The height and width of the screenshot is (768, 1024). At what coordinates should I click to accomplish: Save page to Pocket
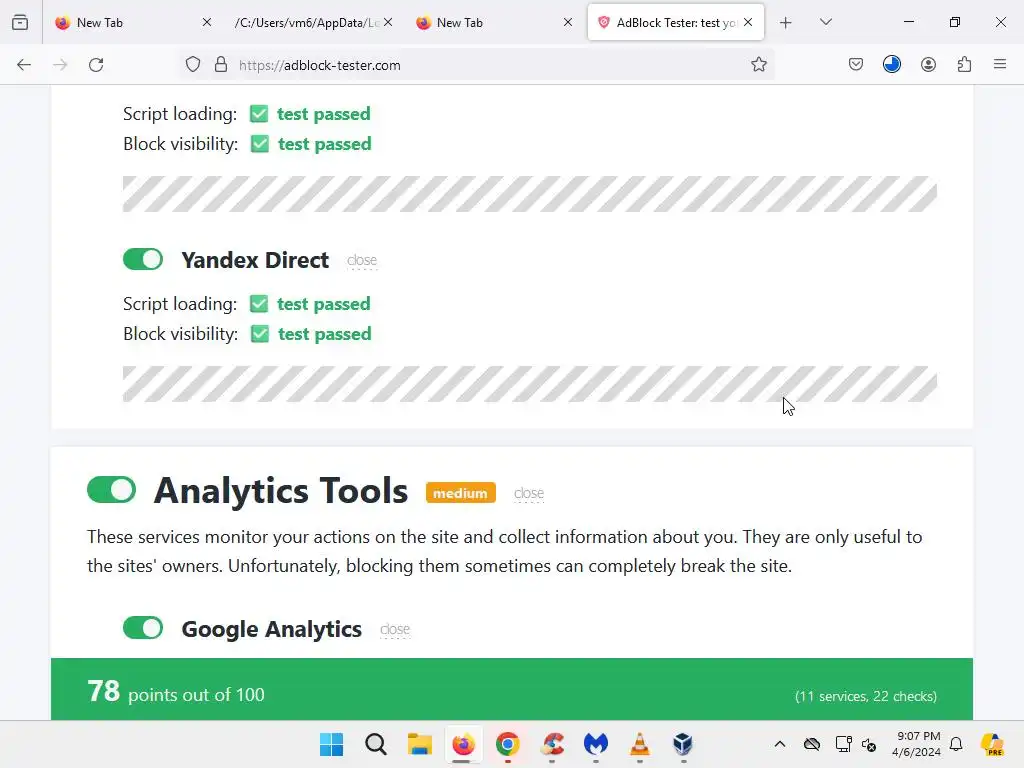coord(856,65)
